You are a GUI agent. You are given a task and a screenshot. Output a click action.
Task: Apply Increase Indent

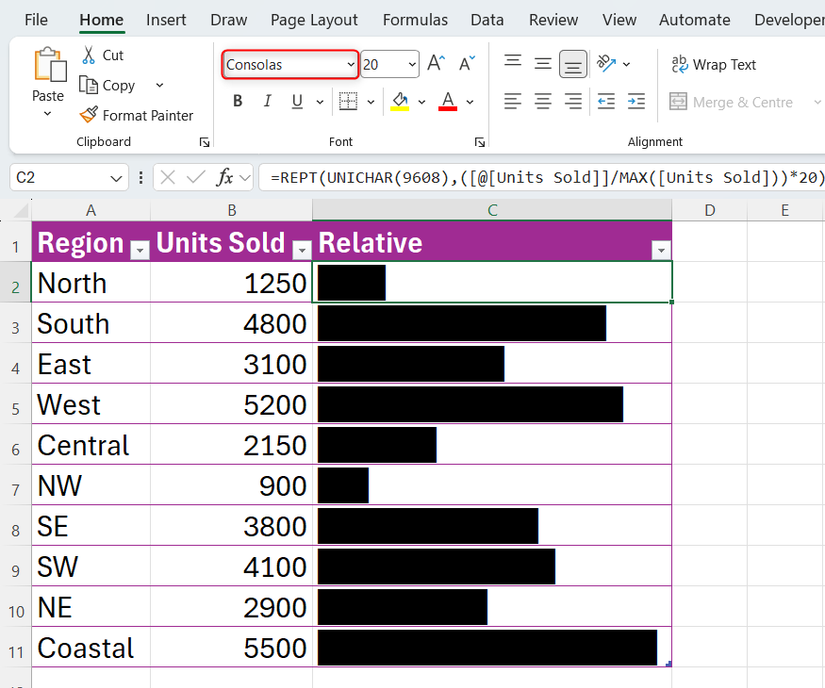pyautogui.click(x=636, y=100)
